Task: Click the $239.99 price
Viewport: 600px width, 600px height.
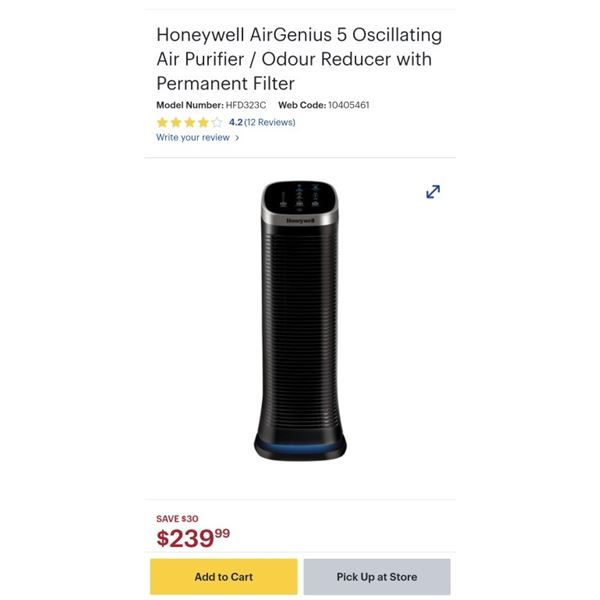Action: [x=193, y=538]
